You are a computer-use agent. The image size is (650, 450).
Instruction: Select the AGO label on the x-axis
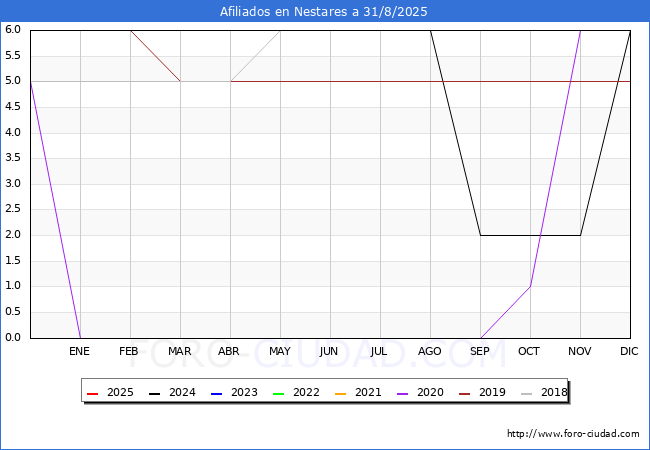[430, 351]
